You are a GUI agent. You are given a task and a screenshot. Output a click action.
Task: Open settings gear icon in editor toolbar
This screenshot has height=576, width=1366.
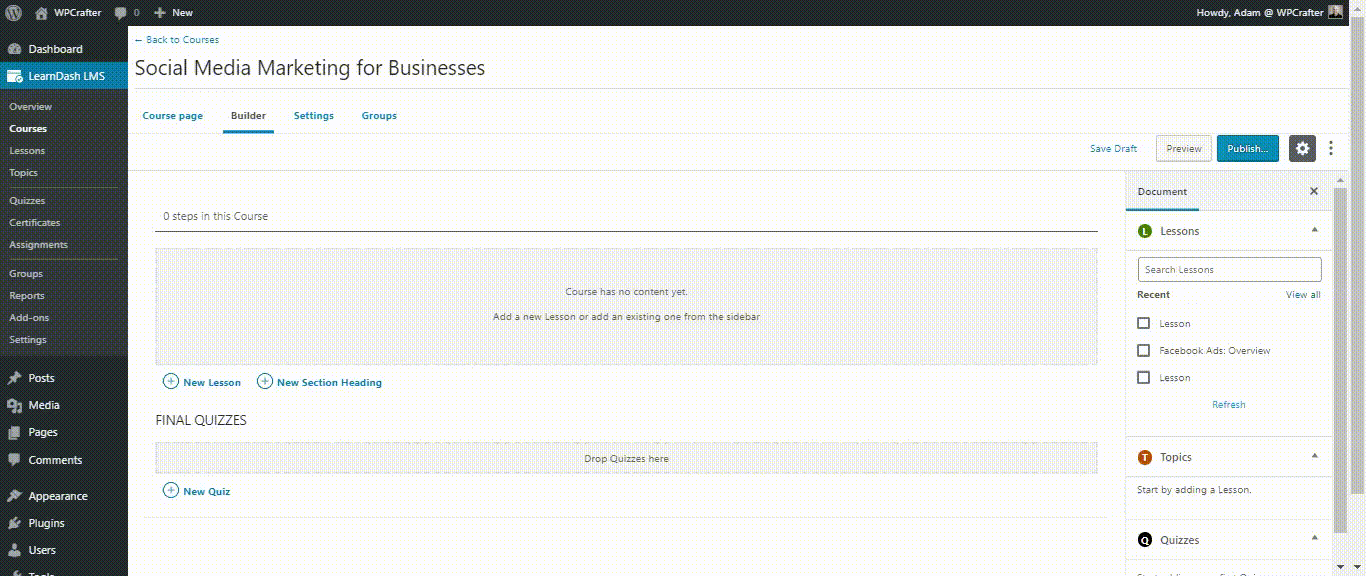click(x=1302, y=148)
